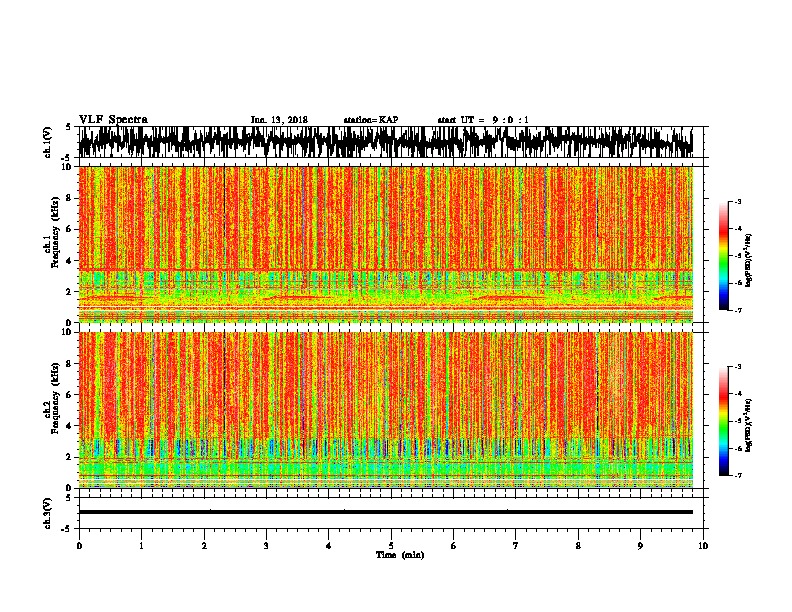Click the "-7" label on ch.1 color bar
Image resolution: width=792 pixels, height=612 pixels.
[738, 310]
